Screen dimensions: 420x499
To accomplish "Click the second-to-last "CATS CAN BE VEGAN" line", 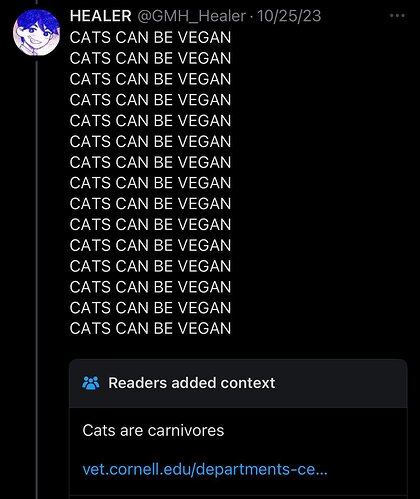I will [x=150, y=308].
